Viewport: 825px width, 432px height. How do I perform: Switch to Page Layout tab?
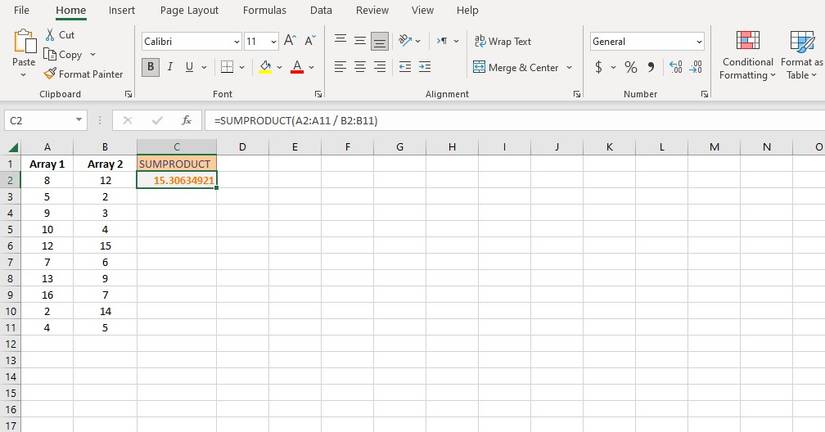click(x=189, y=10)
